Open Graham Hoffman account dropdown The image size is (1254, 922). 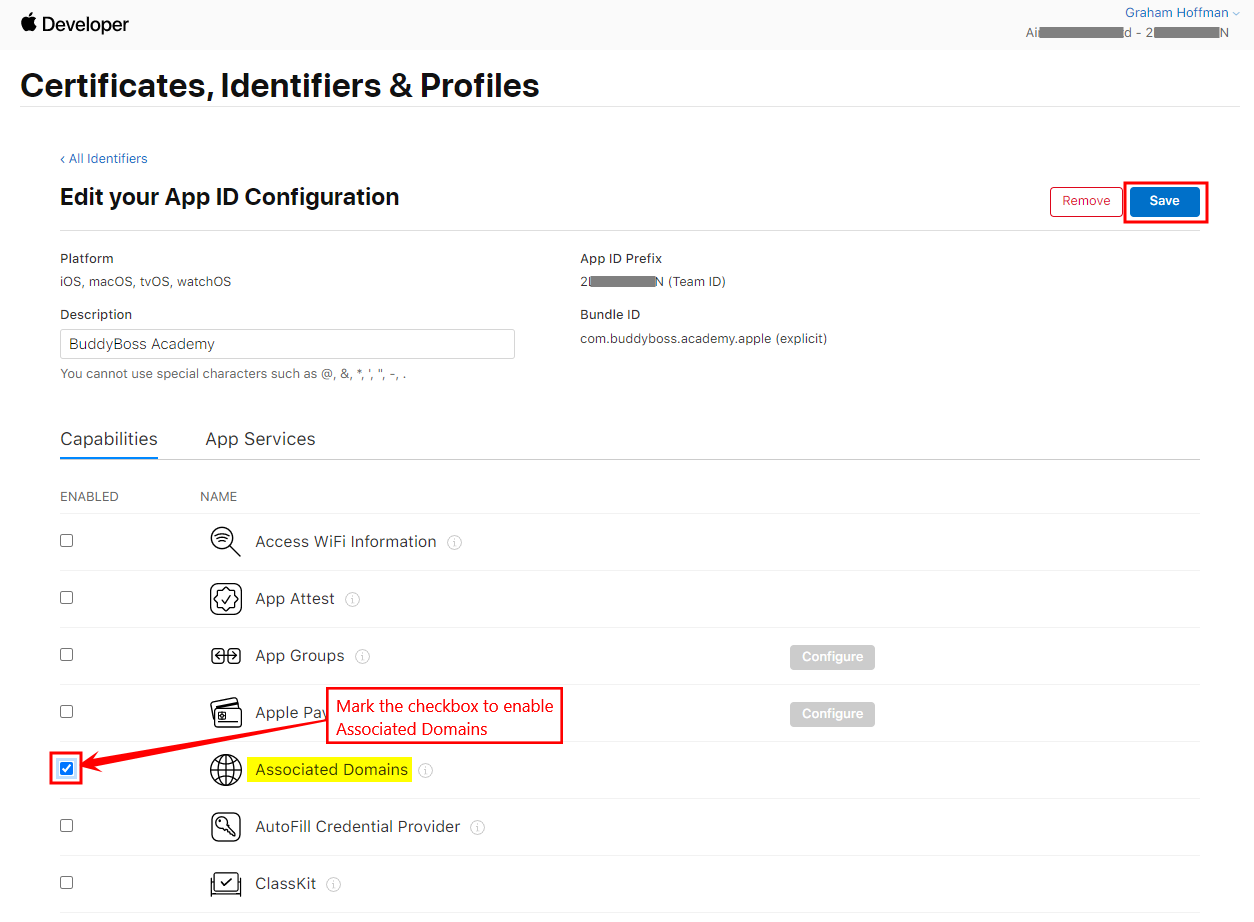click(1182, 13)
